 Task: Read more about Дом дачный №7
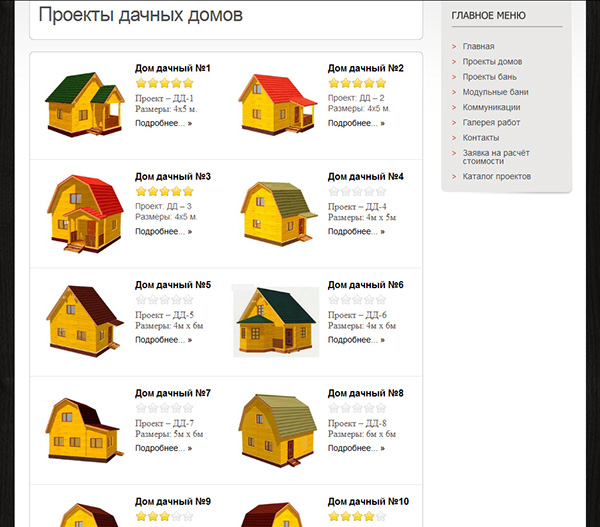point(163,448)
